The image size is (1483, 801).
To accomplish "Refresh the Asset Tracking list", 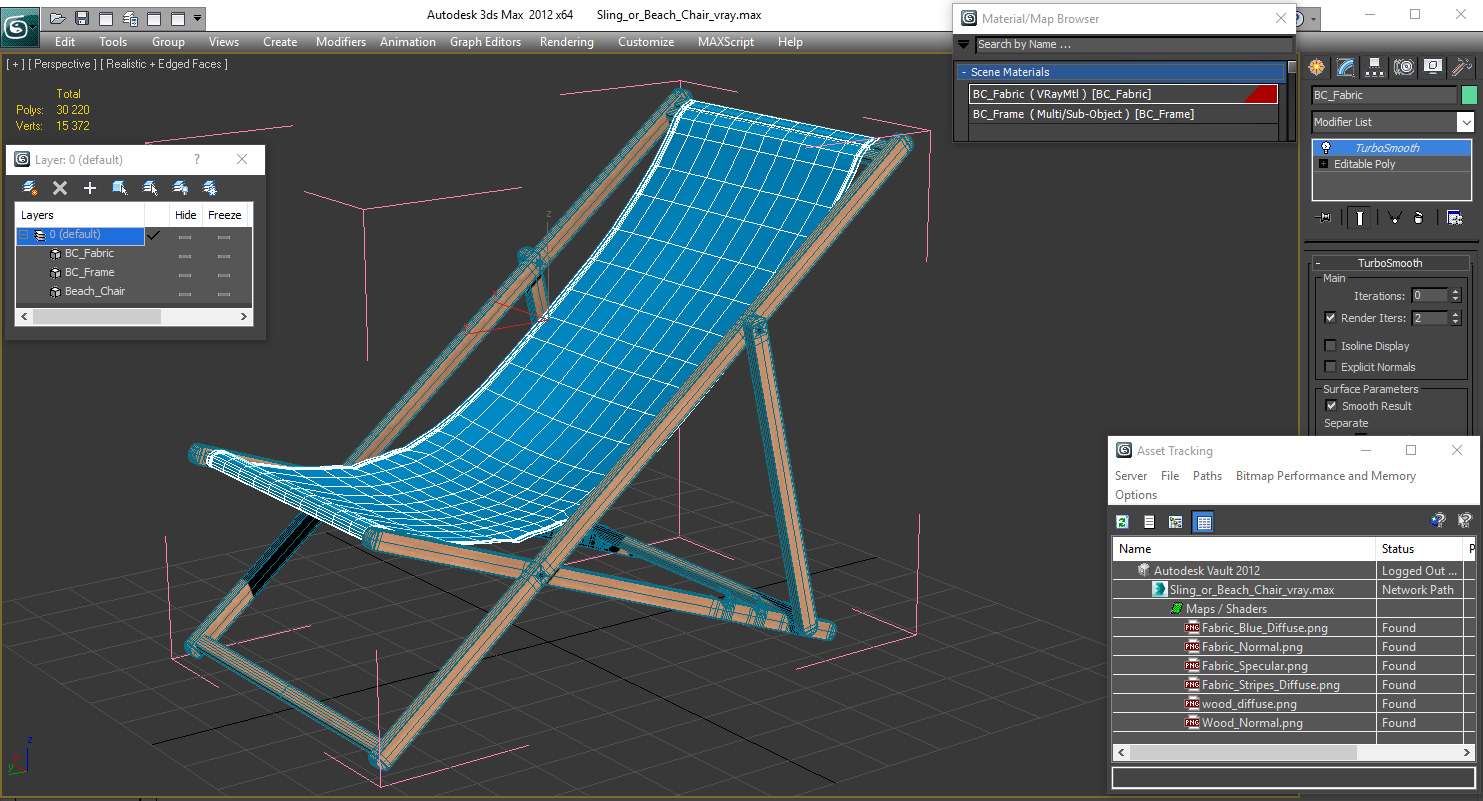I will (1123, 522).
